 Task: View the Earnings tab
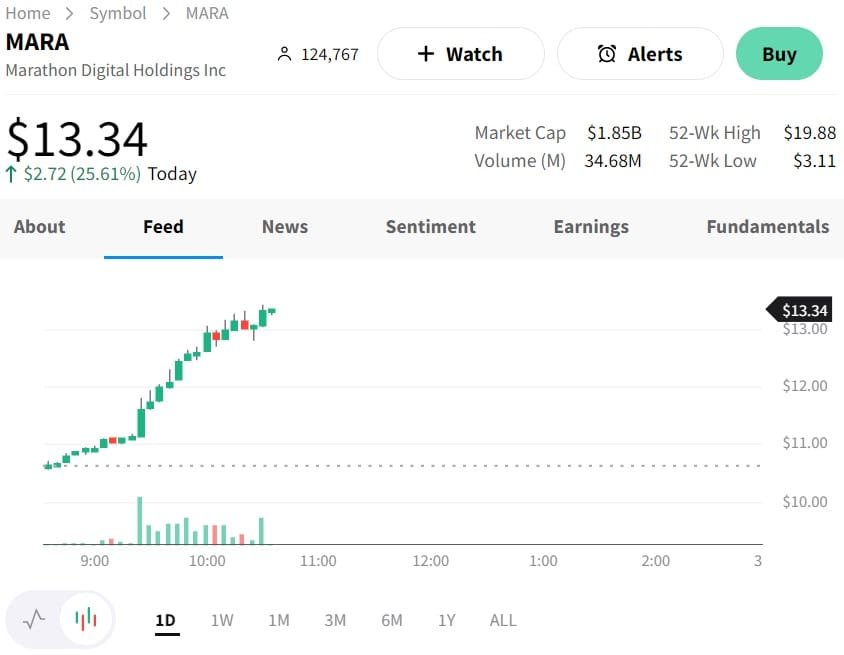tap(591, 227)
